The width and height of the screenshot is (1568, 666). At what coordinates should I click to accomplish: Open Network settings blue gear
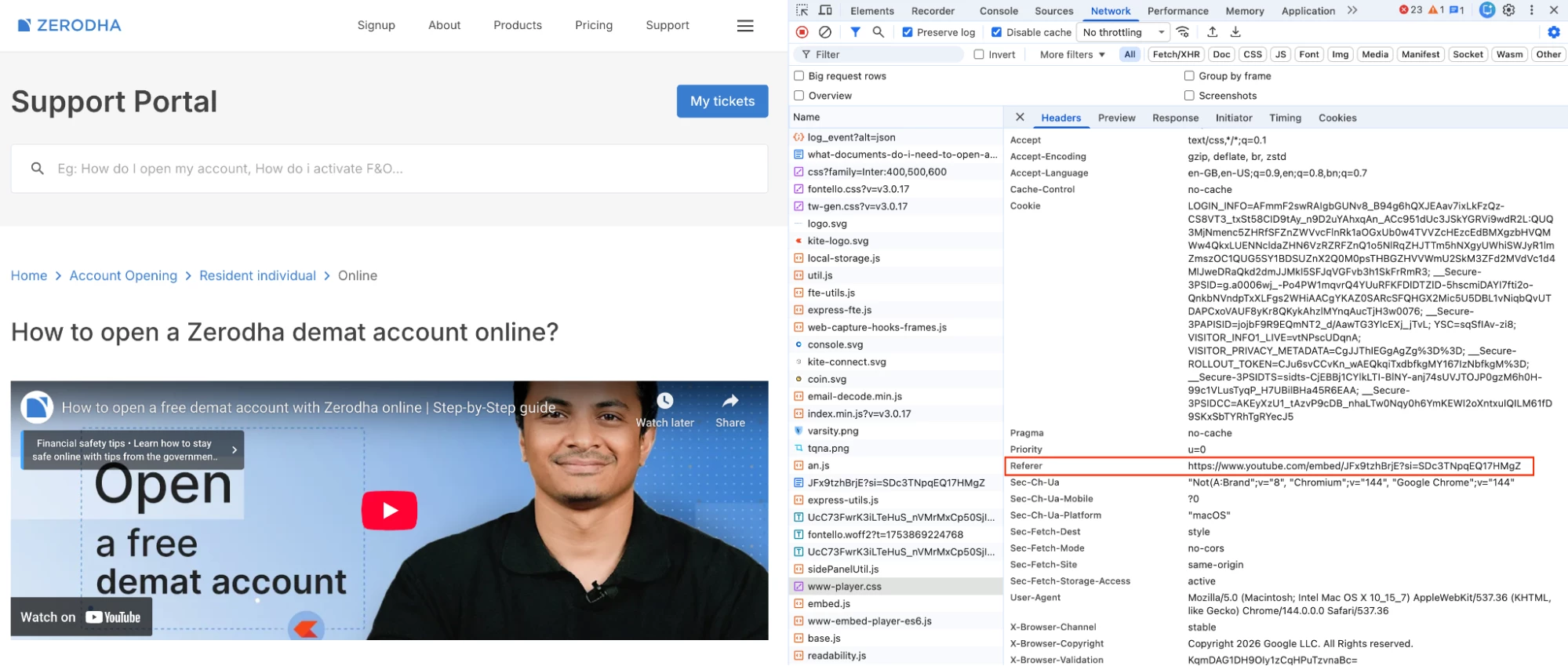tap(1554, 32)
